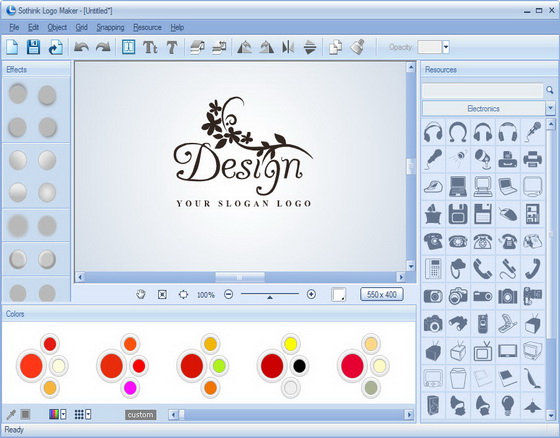Open the Snapping menu

(110, 28)
